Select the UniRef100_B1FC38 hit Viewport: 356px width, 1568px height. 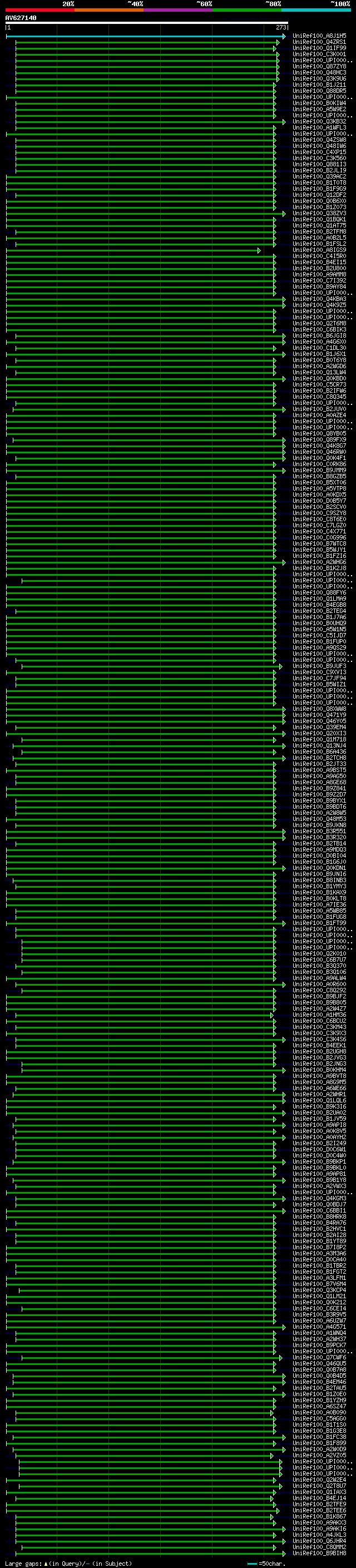coord(319,1437)
